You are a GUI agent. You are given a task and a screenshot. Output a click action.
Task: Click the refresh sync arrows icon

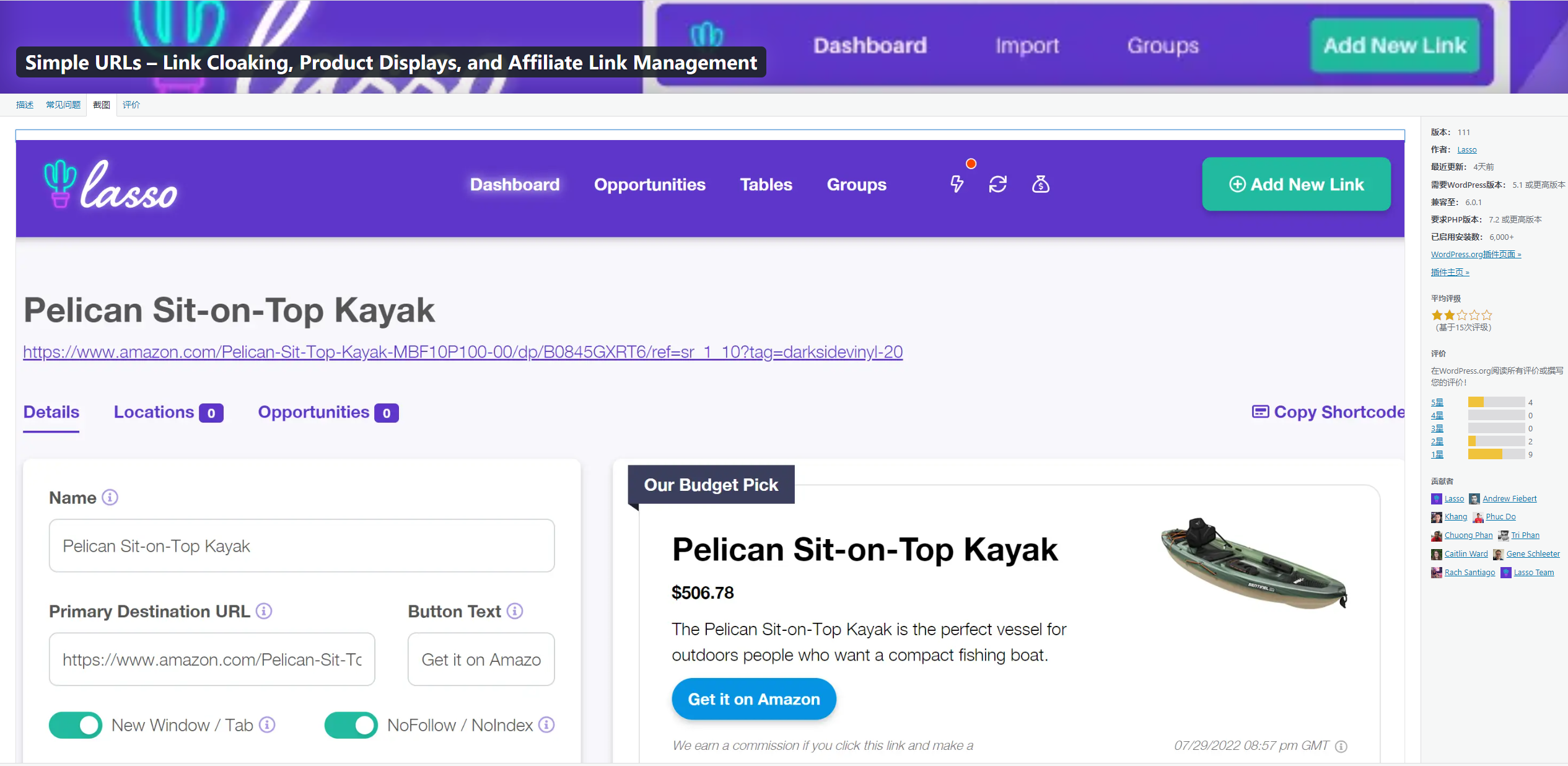click(x=997, y=184)
